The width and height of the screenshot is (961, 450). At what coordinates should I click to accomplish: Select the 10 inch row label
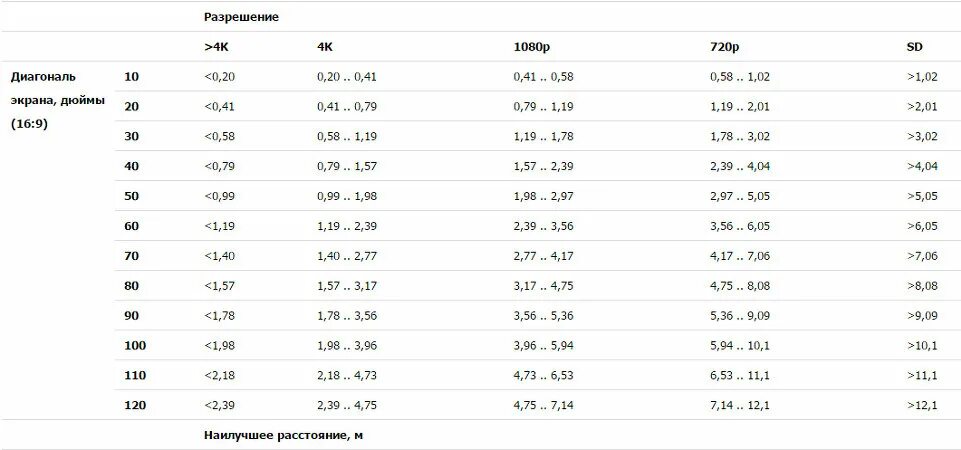pos(131,77)
